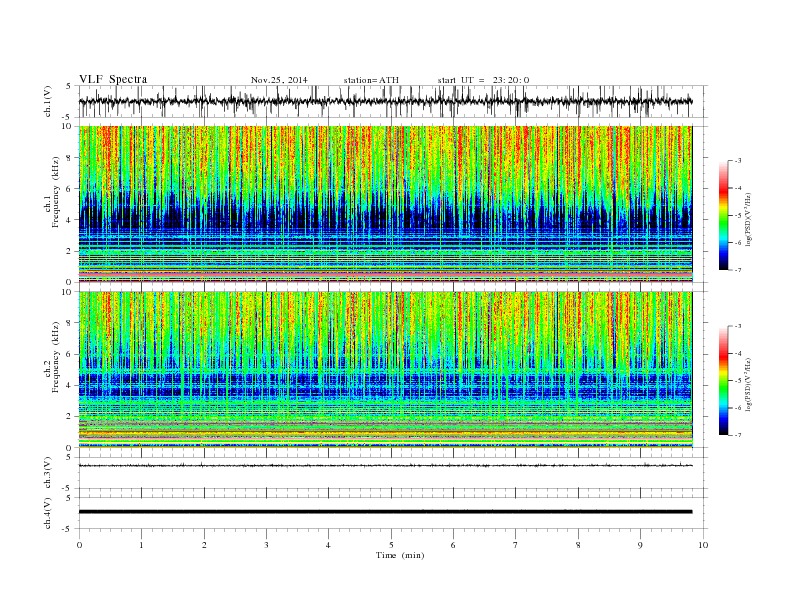Click the 'start UT = 23:20:0' label

point(483,80)
